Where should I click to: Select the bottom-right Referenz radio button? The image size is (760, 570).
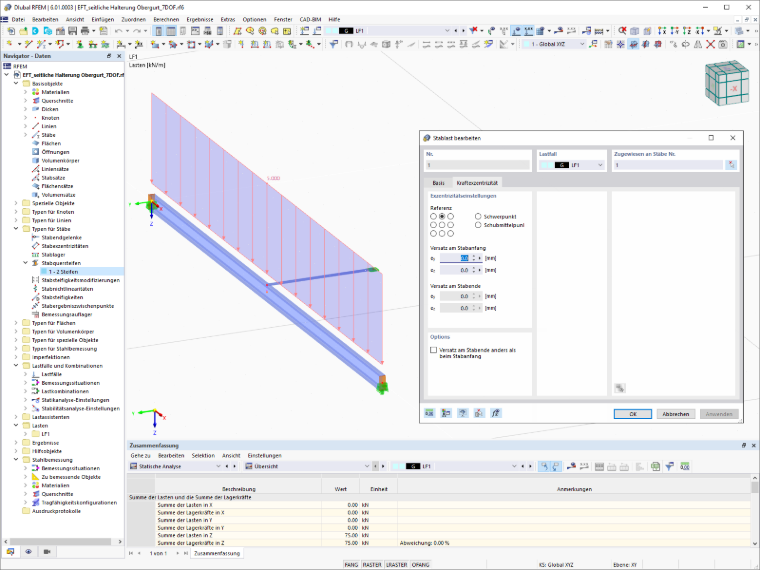tap(450, 233)
